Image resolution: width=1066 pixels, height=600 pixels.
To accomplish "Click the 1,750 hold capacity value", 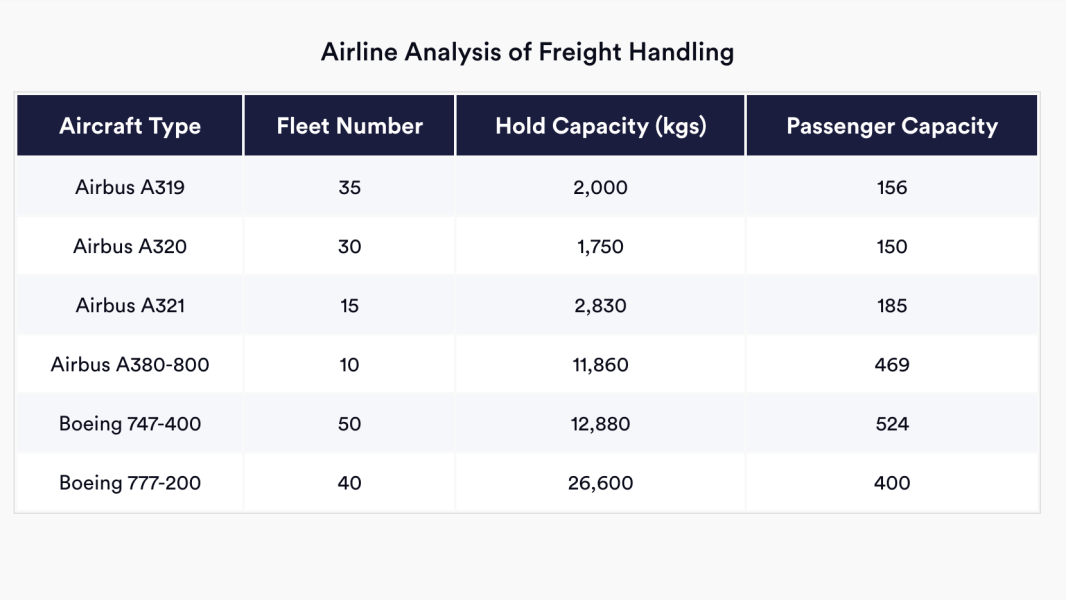I will click(601, 246).
